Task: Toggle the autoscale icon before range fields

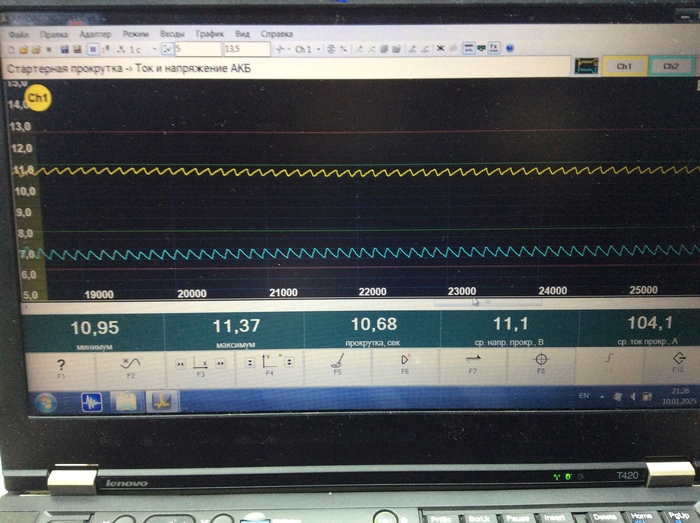Action: click(167, 49)
